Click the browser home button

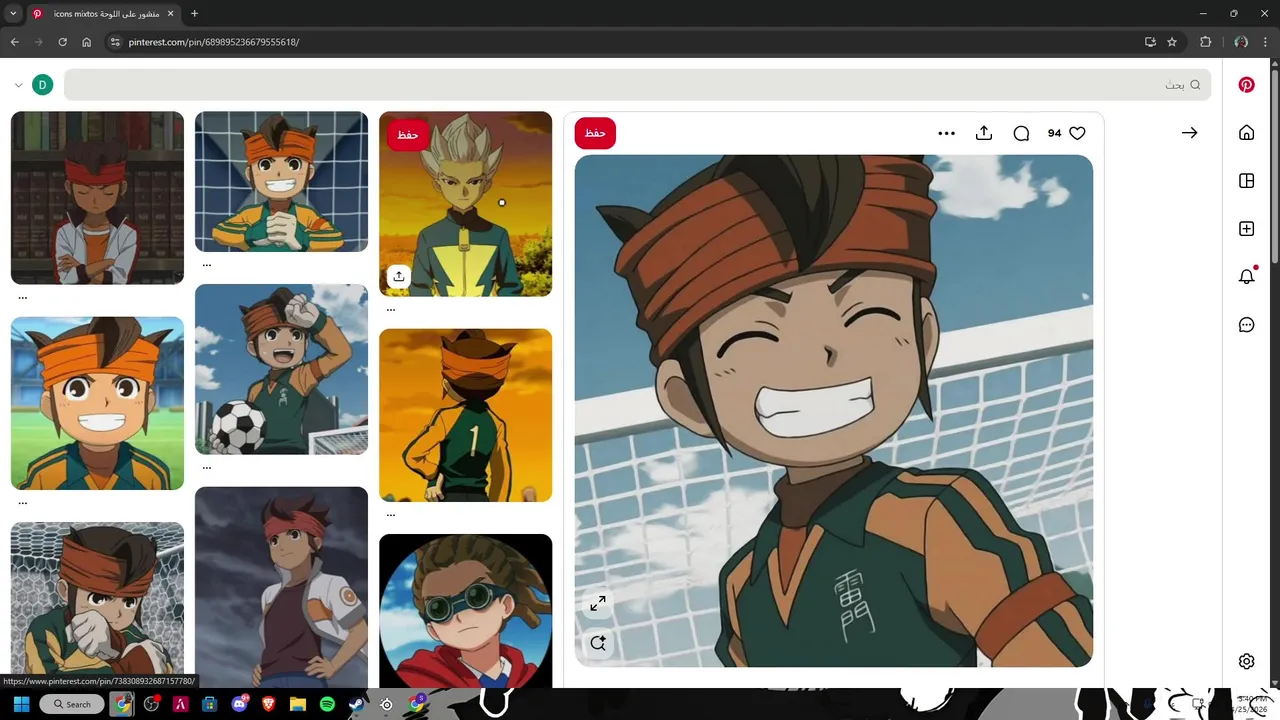click(x=86, y=42)
